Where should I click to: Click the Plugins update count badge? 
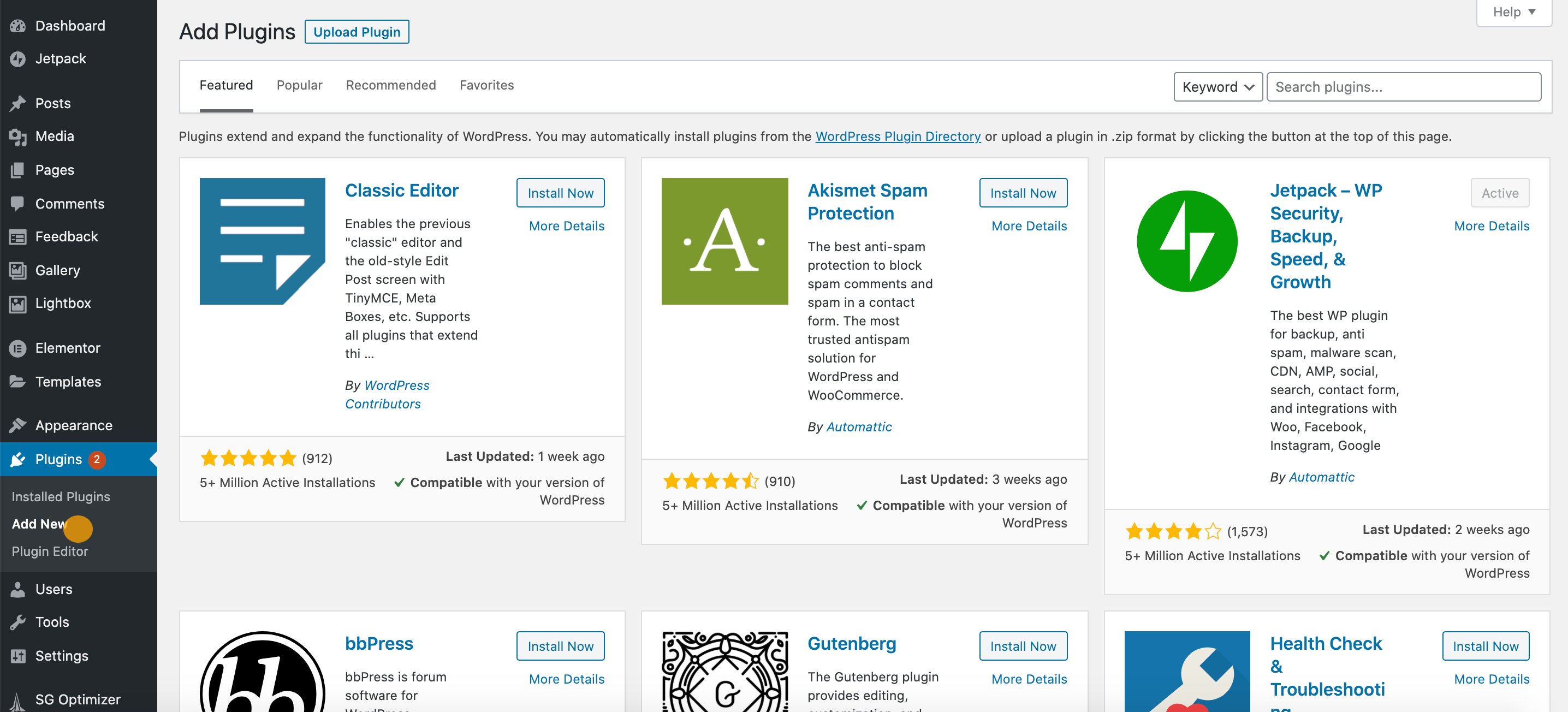tap(96, 459)
